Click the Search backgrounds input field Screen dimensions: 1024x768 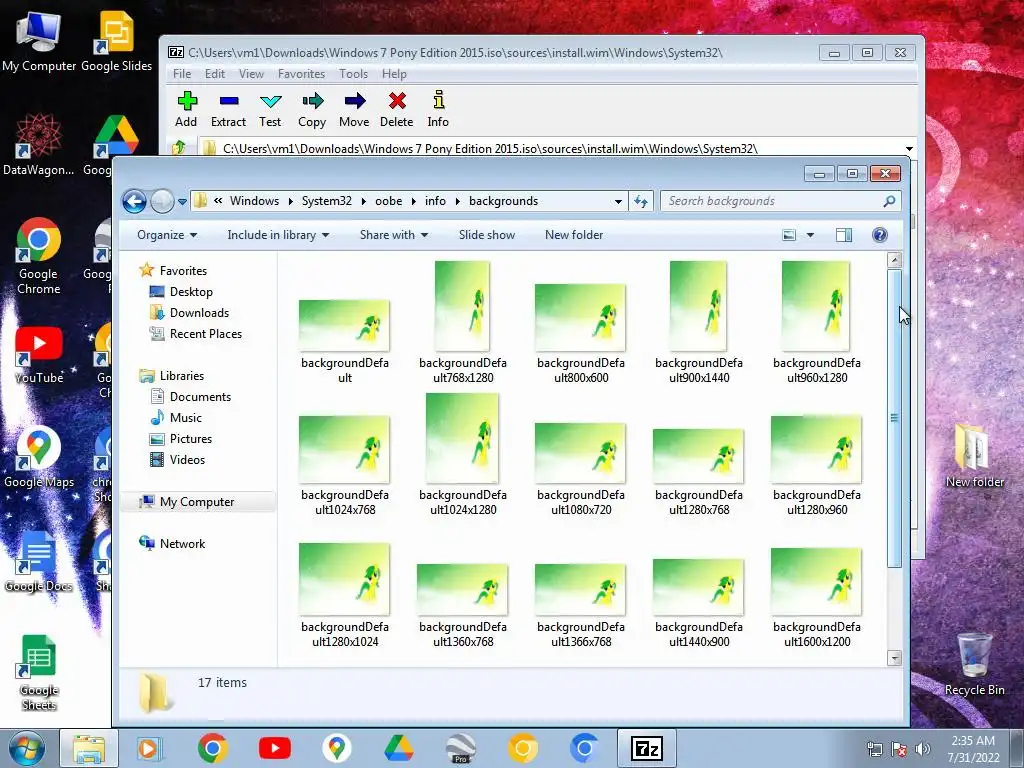coord(771,201)
